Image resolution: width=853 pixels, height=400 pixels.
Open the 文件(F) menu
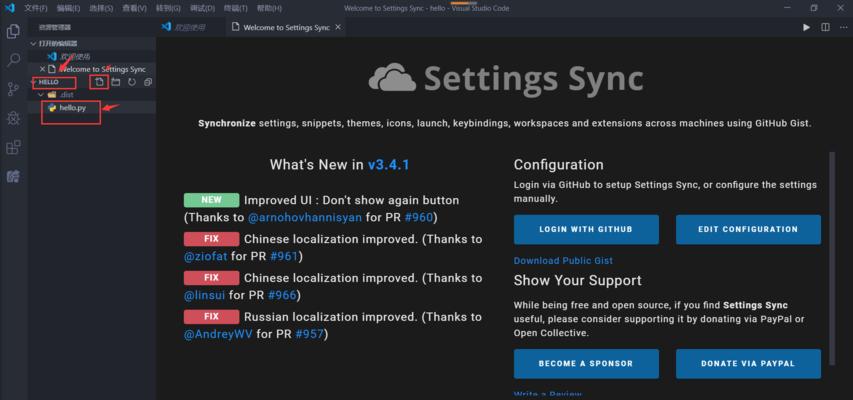click(35, 9)
